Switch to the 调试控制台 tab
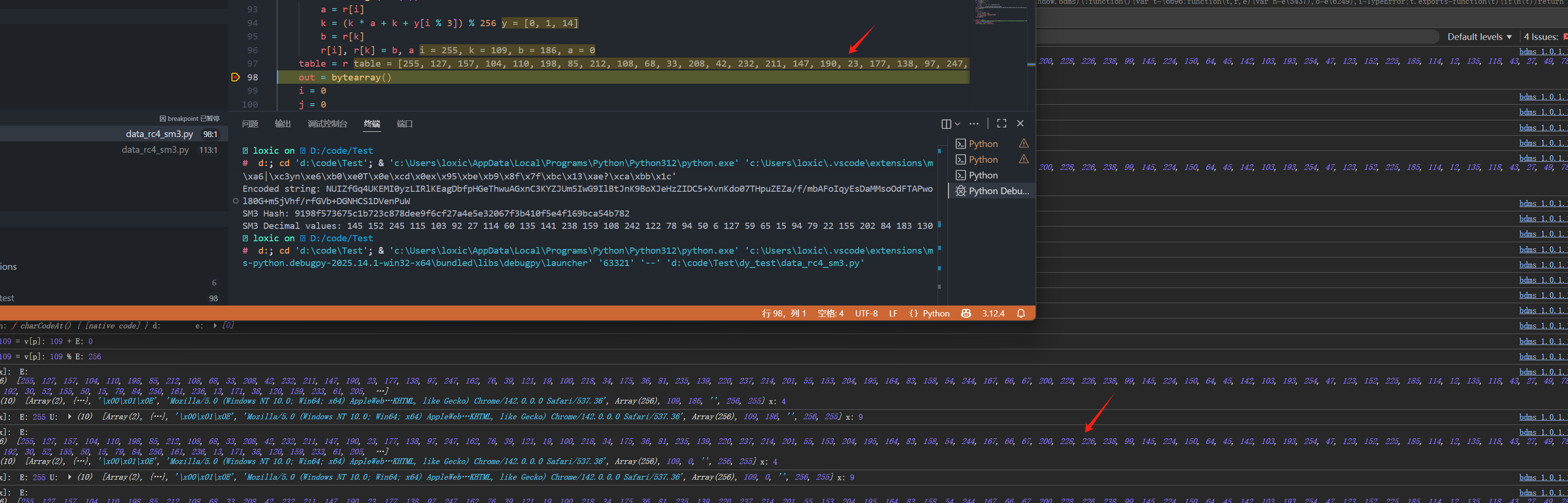Image resolution: width=1568 pixels, height=503 pixels. point(327,124)
